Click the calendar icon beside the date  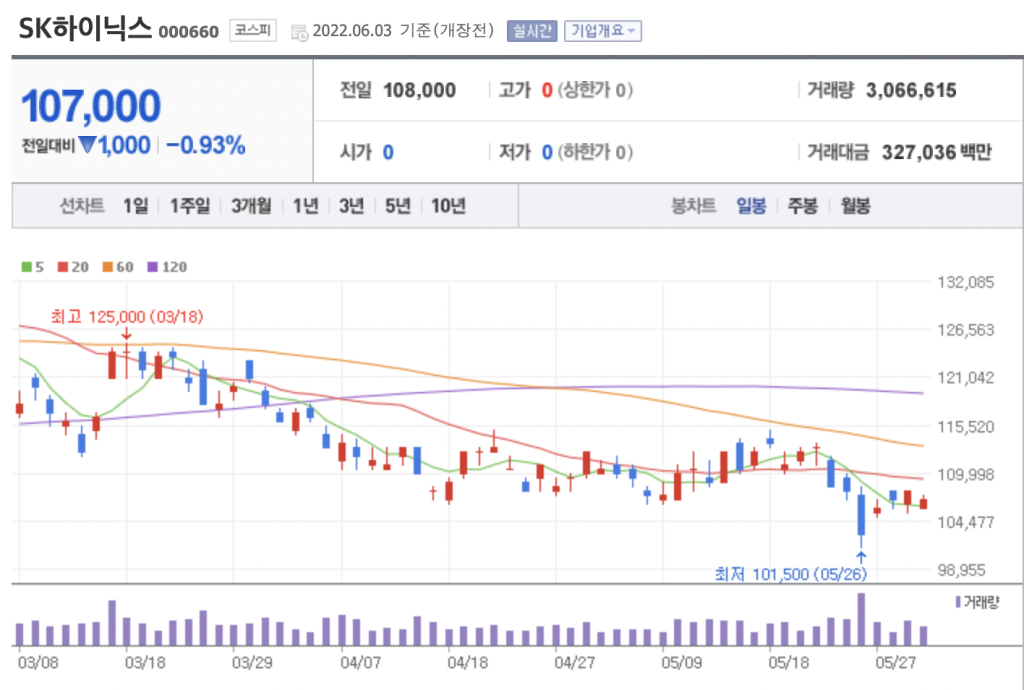[299, 32]
